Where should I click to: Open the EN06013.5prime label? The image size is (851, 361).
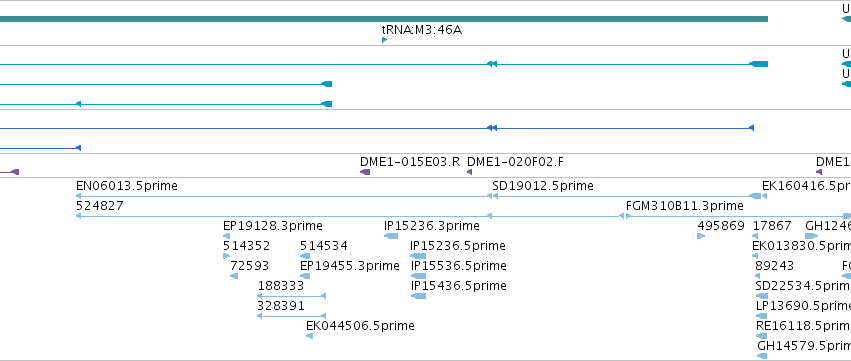[127, 186]
